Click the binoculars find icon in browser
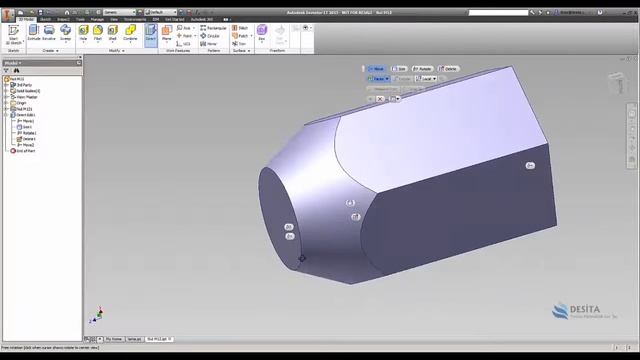The image size is (640, 360). 16,71
